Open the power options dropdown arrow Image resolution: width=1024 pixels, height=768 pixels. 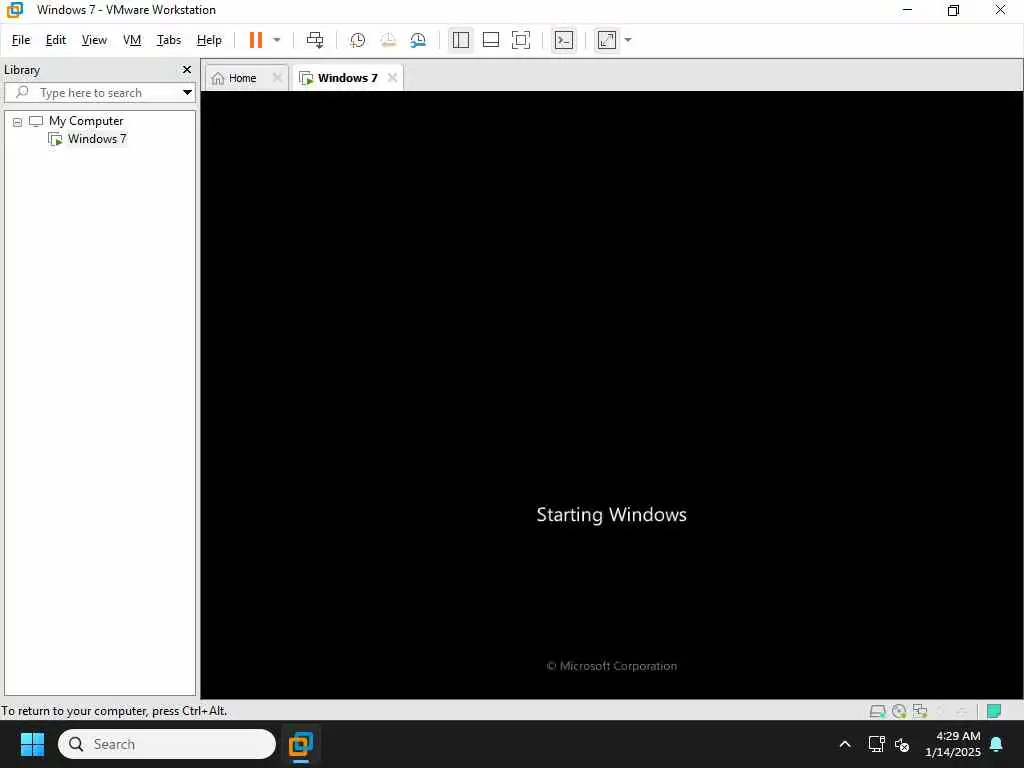click(x=277, y=40)
